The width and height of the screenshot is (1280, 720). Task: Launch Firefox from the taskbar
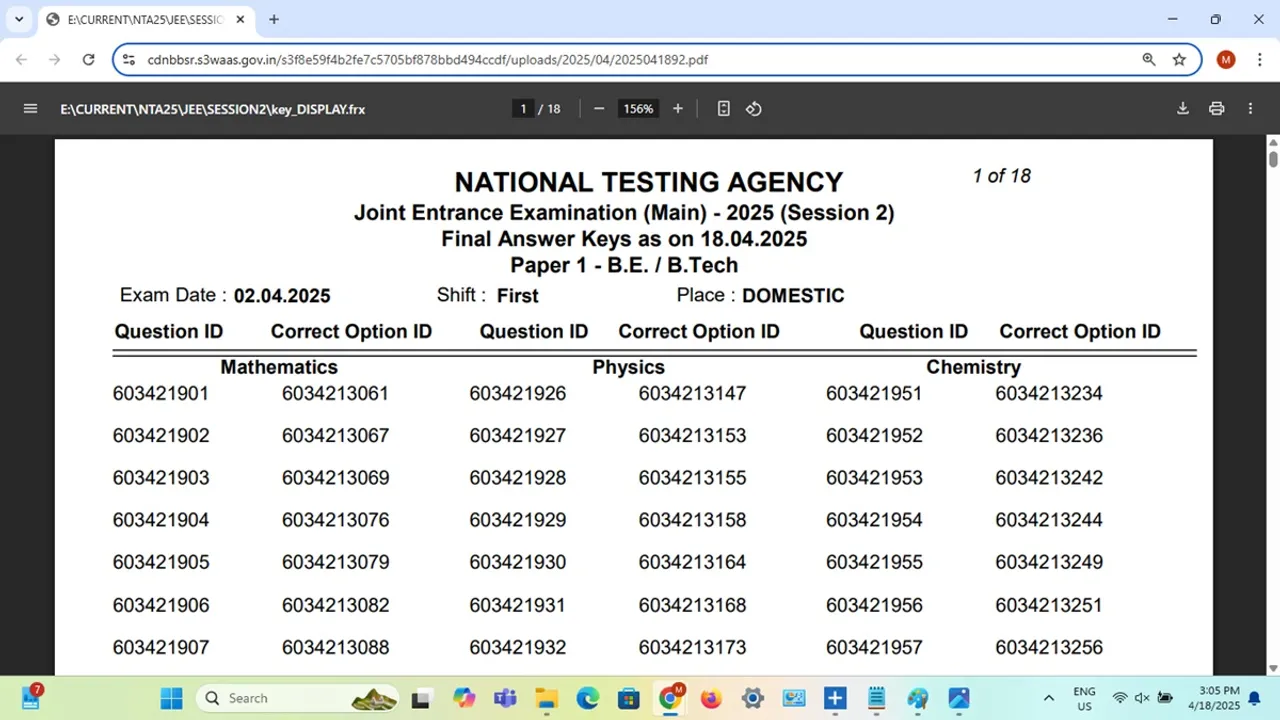(x=711, y=698)
